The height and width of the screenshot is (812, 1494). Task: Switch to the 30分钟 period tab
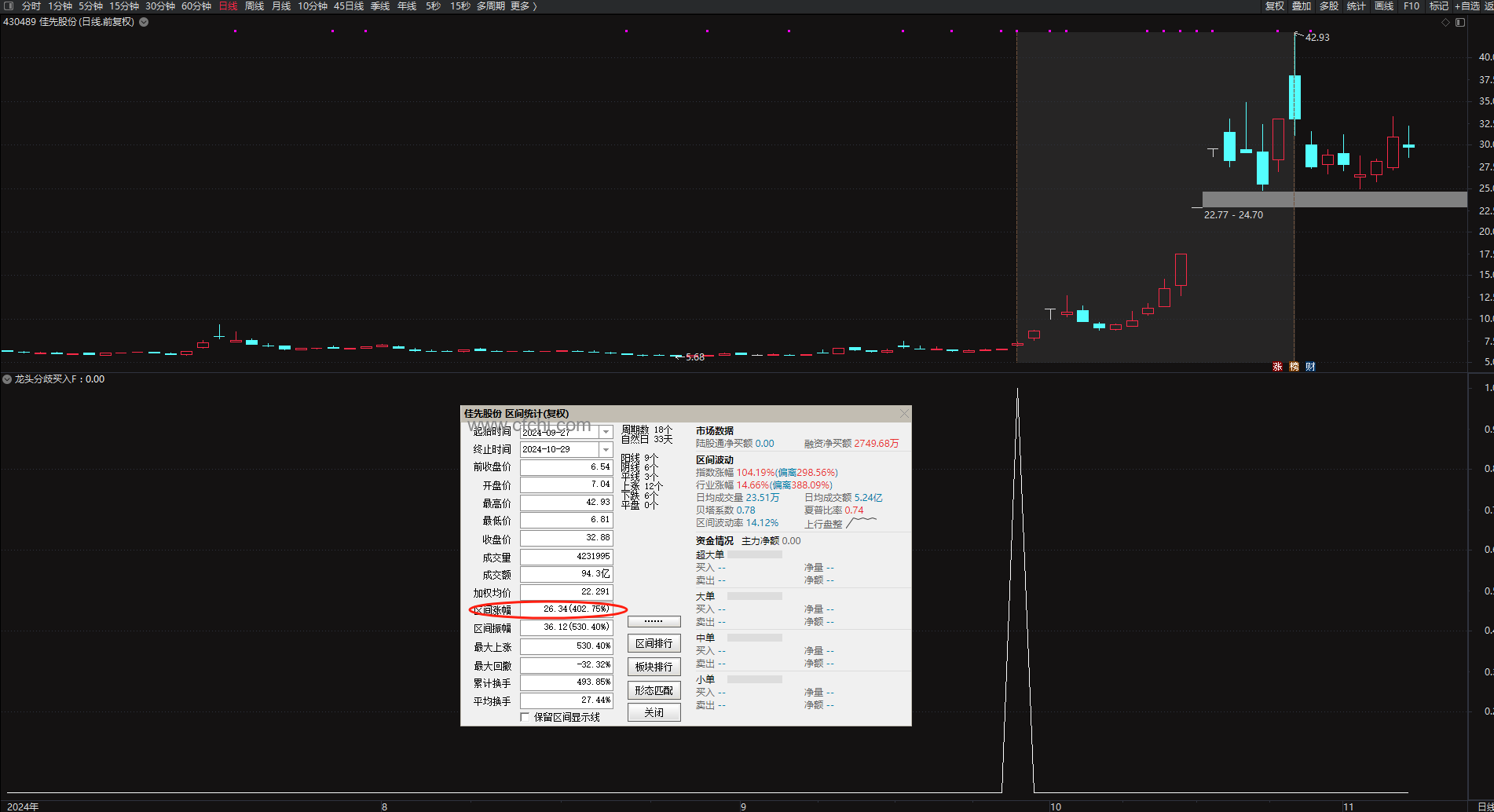tap(160, 5)
